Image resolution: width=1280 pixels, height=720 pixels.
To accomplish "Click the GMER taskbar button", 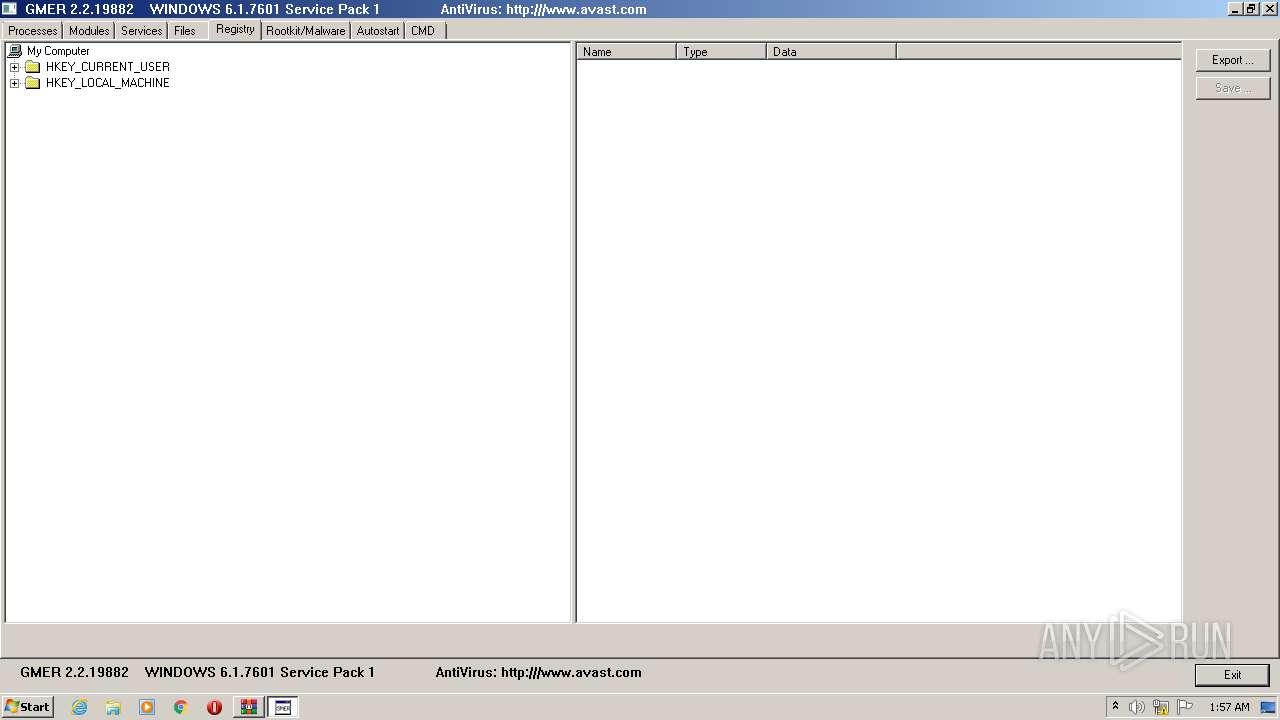I will pyautogui.click(x=283, y=707).
